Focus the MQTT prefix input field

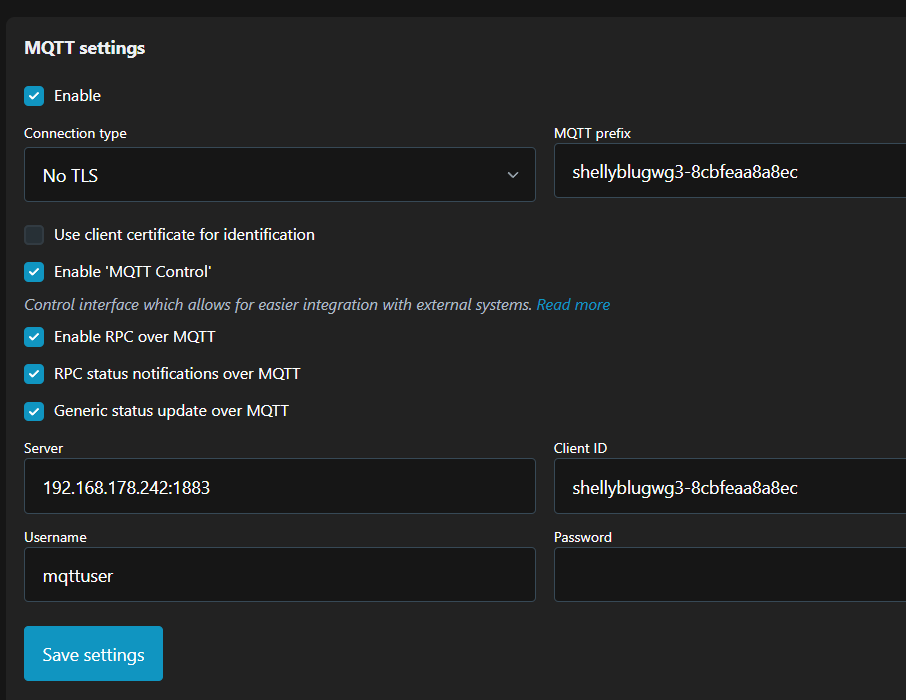click(x=730, y=172)
